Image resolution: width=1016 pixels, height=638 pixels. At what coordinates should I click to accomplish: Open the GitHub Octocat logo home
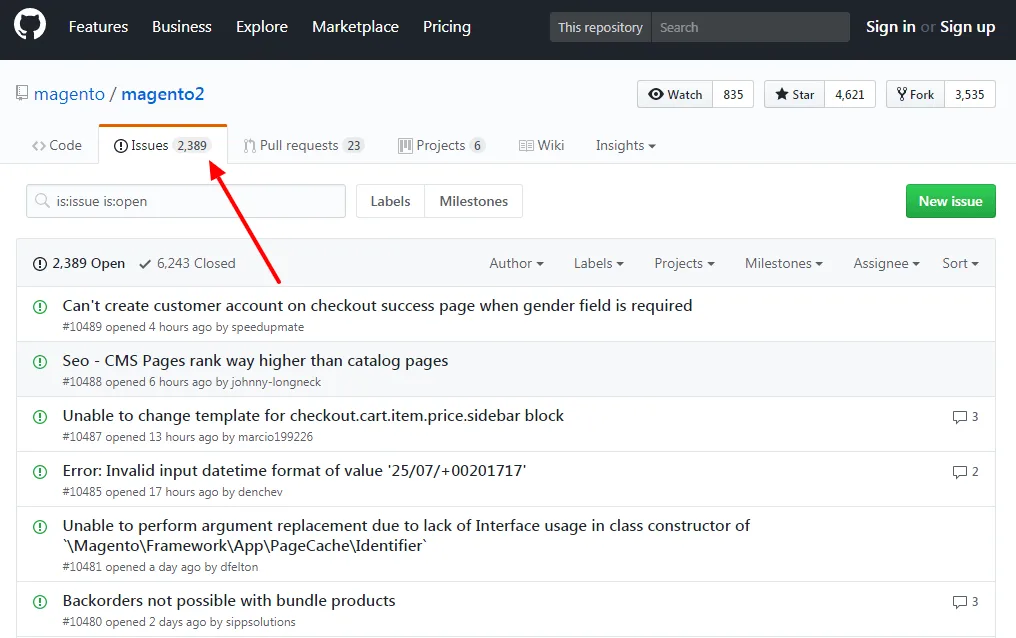click(x=30, y=26)
